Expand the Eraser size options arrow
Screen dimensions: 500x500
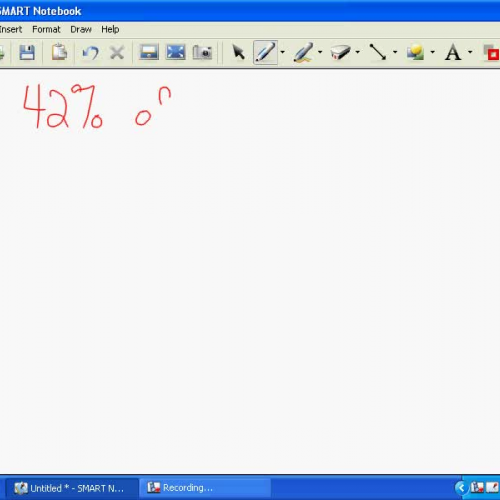(358, 52)
